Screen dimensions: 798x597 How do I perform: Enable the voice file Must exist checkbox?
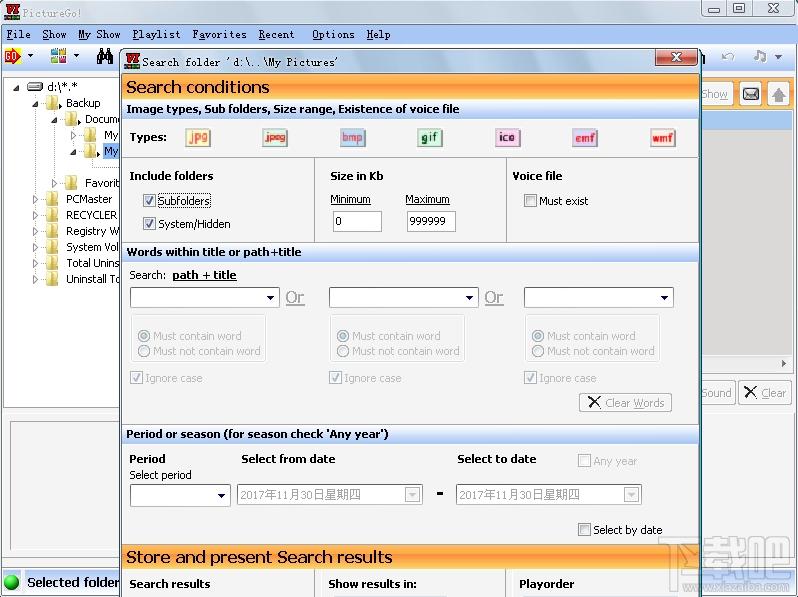pyautogui.click(x=530, y=201)
